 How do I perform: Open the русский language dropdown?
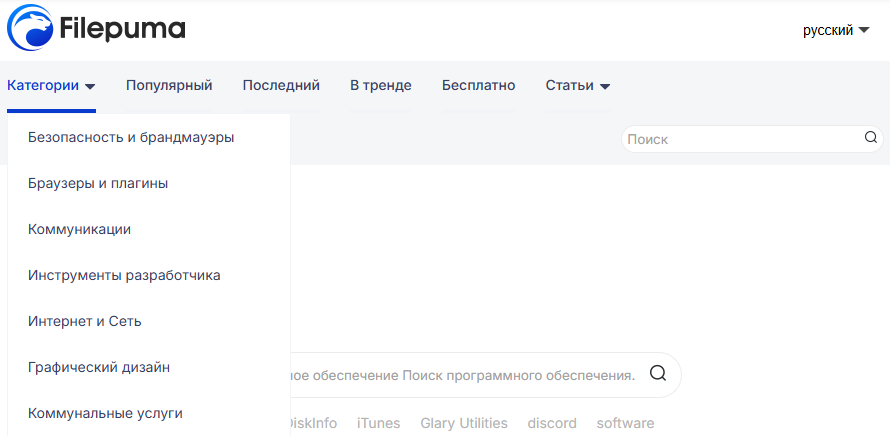point(836,30)
